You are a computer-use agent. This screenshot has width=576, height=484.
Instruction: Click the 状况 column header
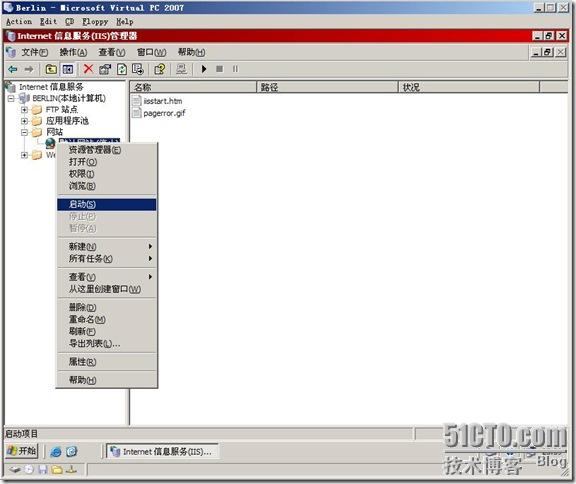click(469, 87)
